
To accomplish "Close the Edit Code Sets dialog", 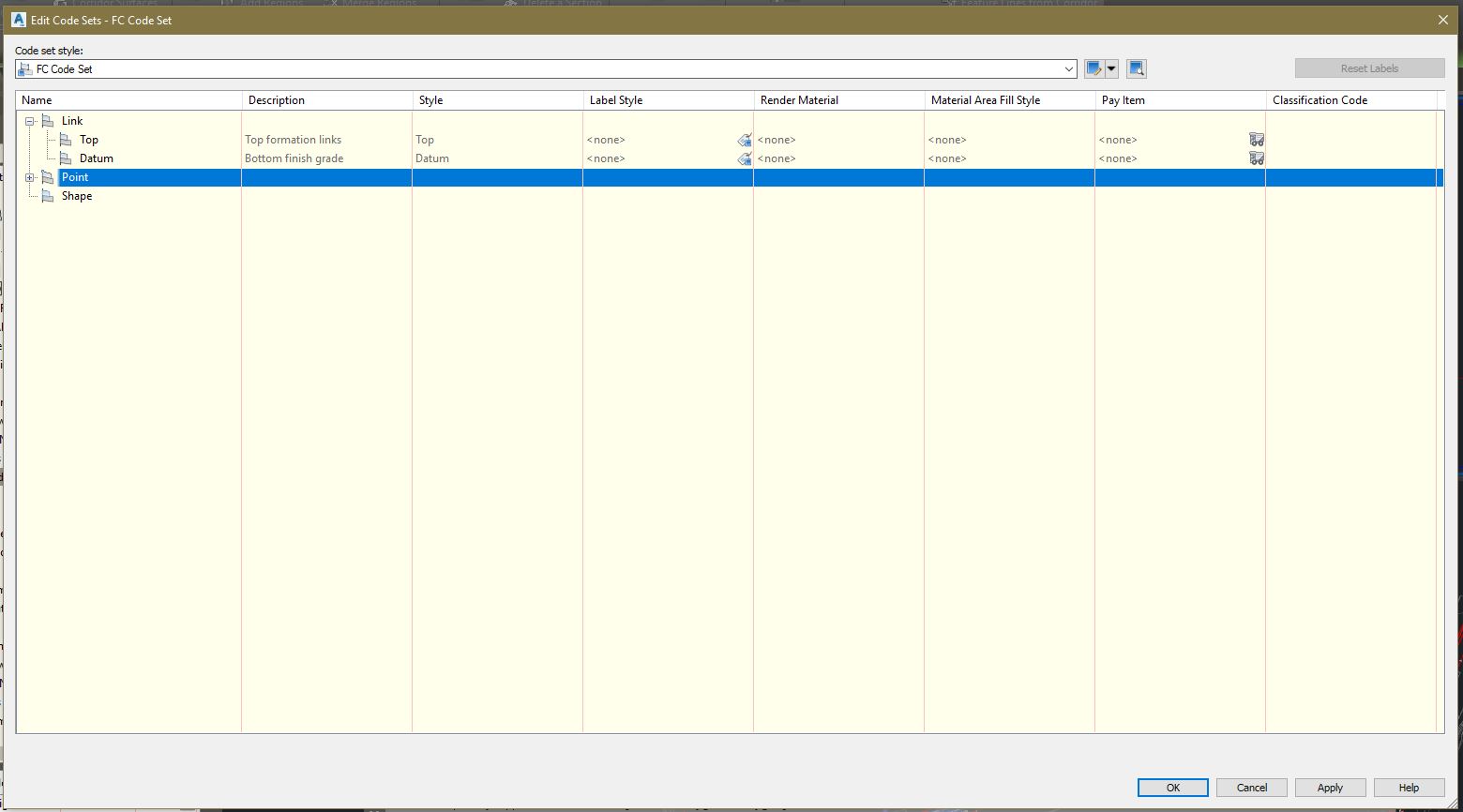I will (1443, 20).
